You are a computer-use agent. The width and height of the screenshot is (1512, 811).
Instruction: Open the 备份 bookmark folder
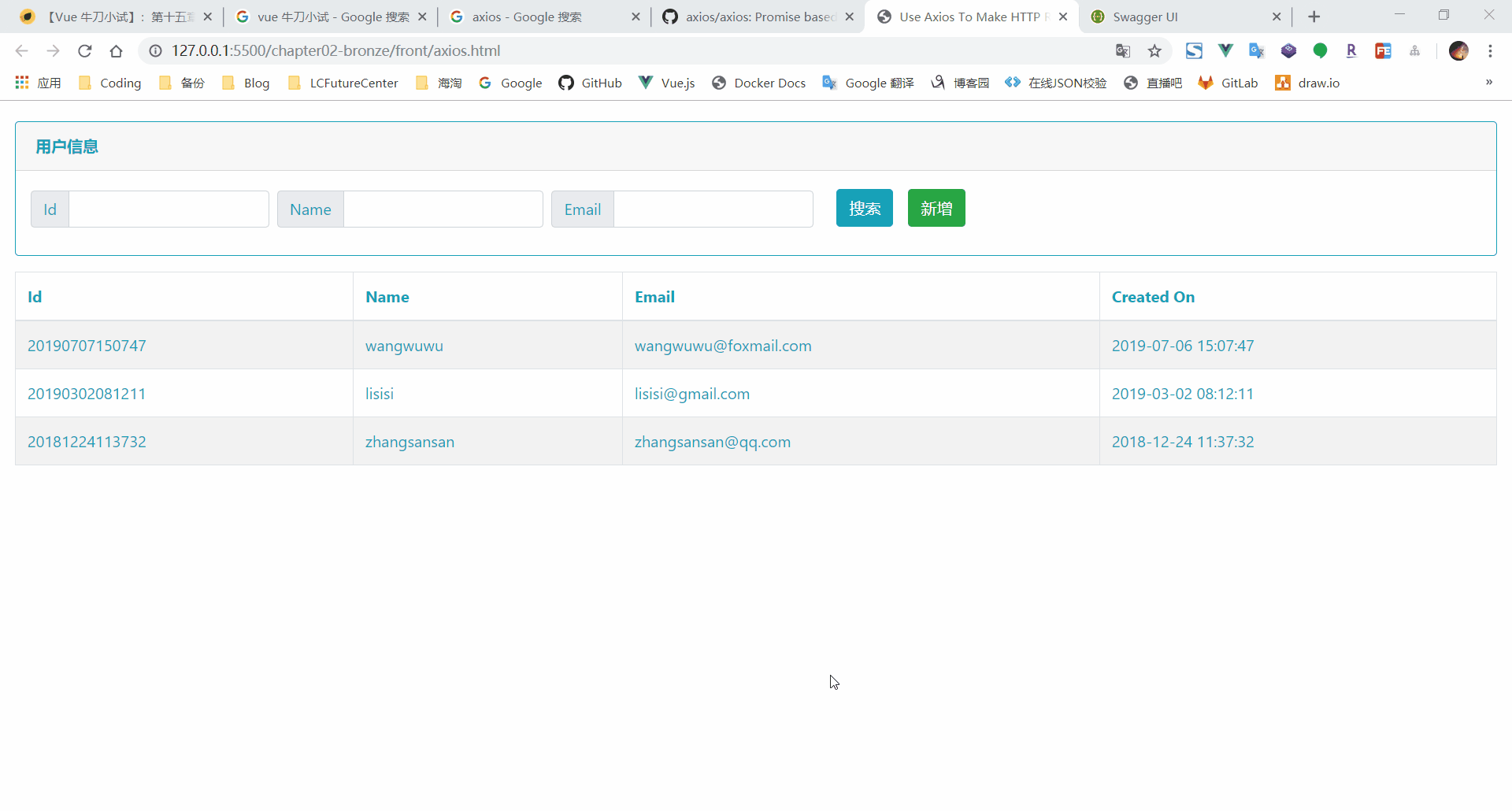coord(181,83)
